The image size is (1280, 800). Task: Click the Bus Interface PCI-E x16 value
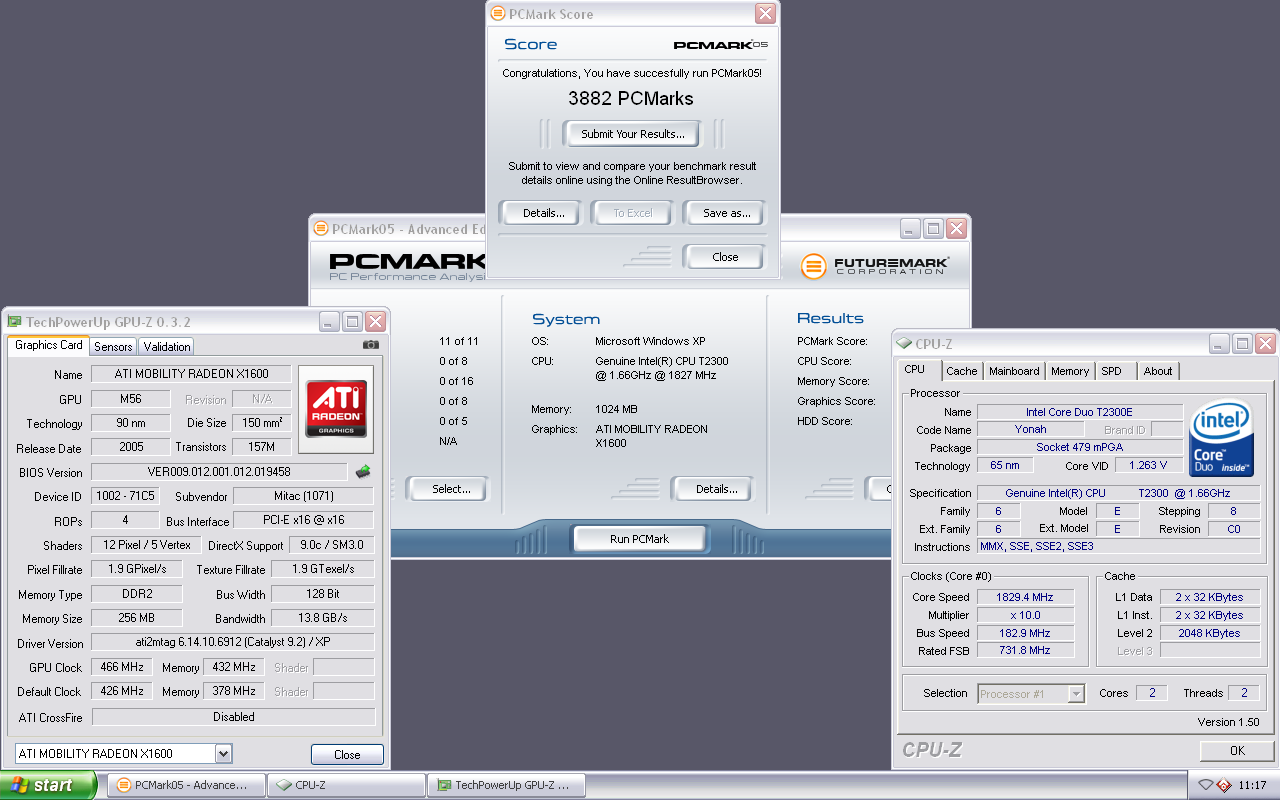point(304,521)
